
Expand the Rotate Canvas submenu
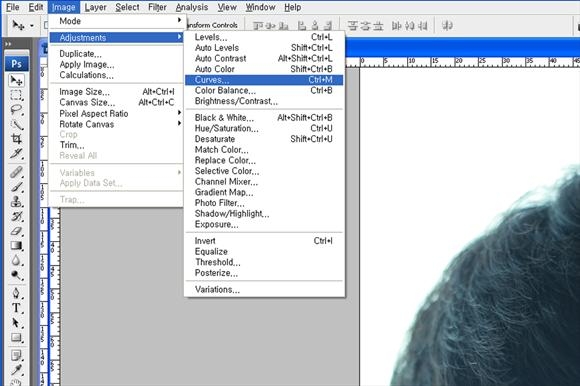[117, 124]
